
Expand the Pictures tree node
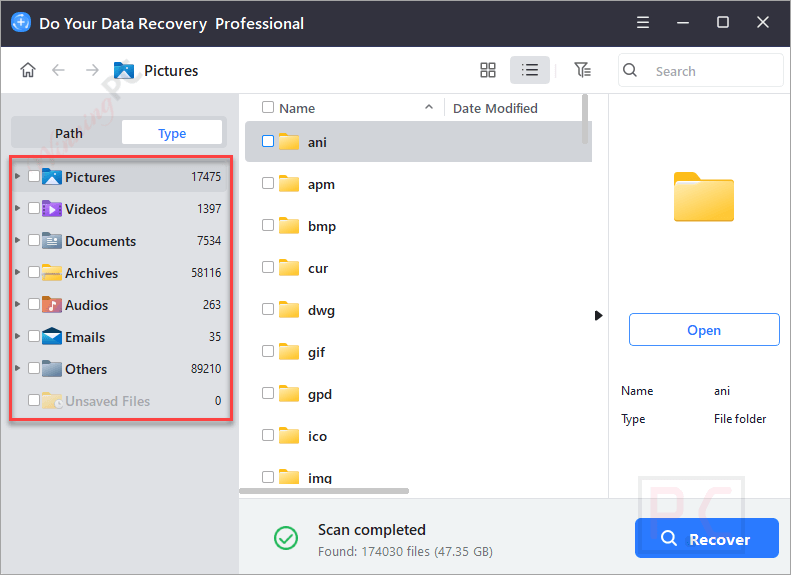click(x=18, y=176)
